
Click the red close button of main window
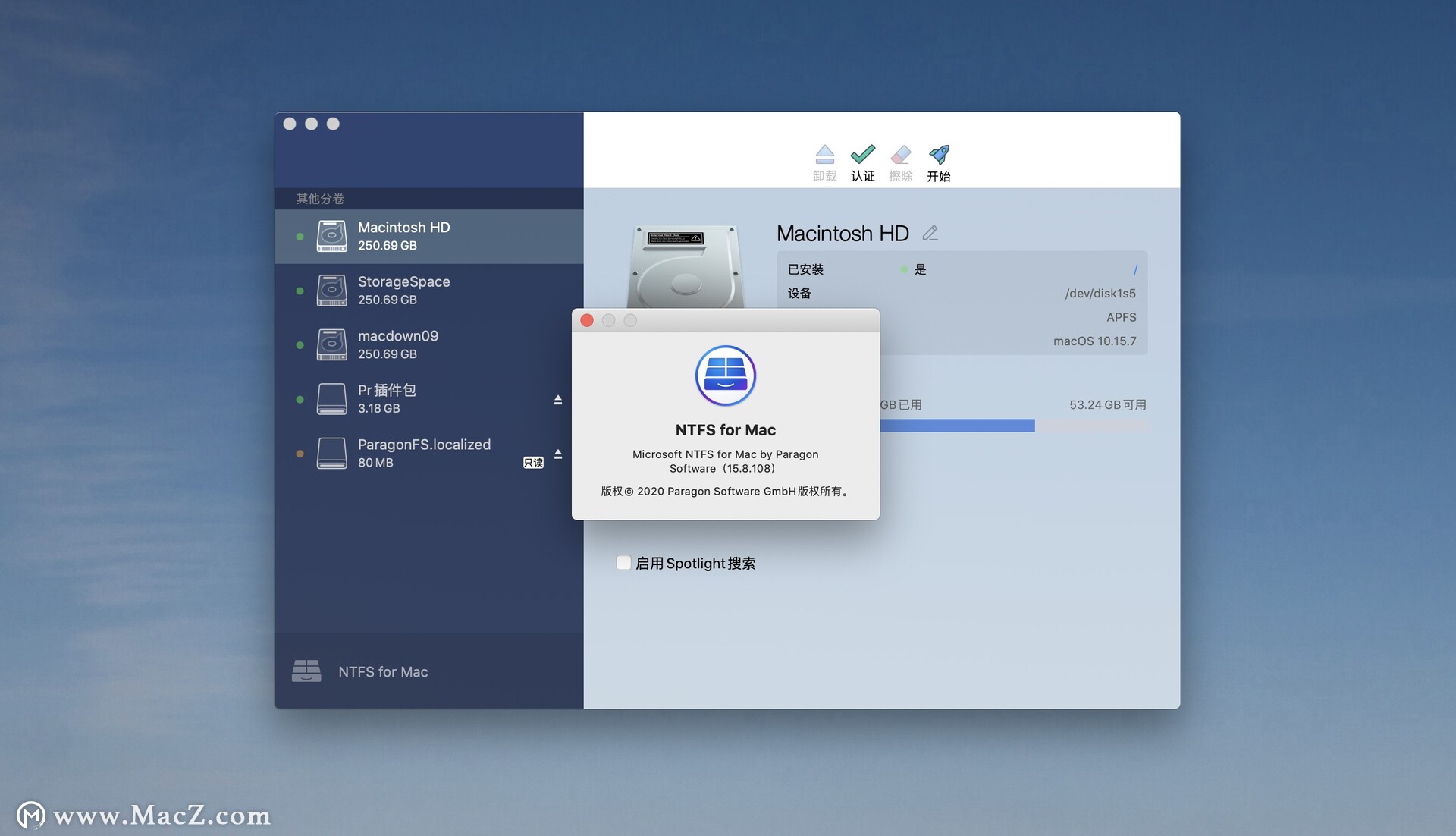coord(290,124)
